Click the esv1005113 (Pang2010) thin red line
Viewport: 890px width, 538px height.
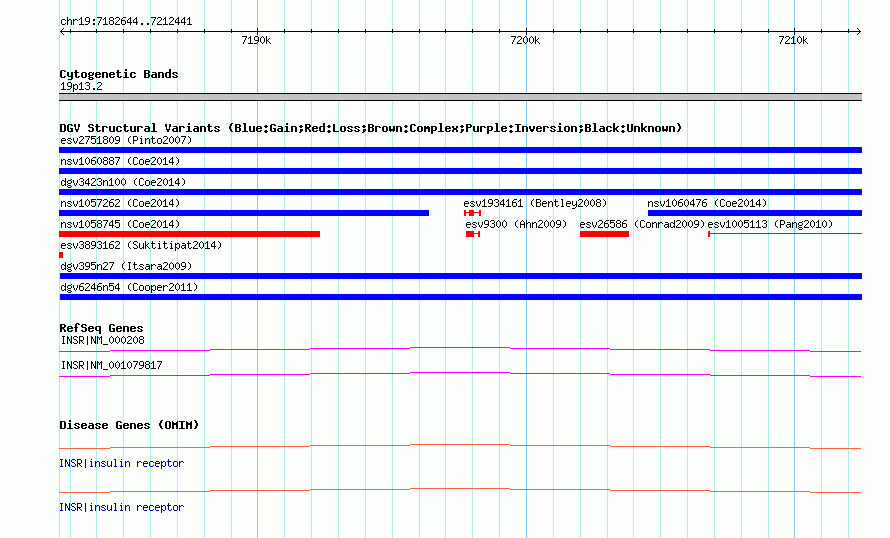[x=785, y=233]
